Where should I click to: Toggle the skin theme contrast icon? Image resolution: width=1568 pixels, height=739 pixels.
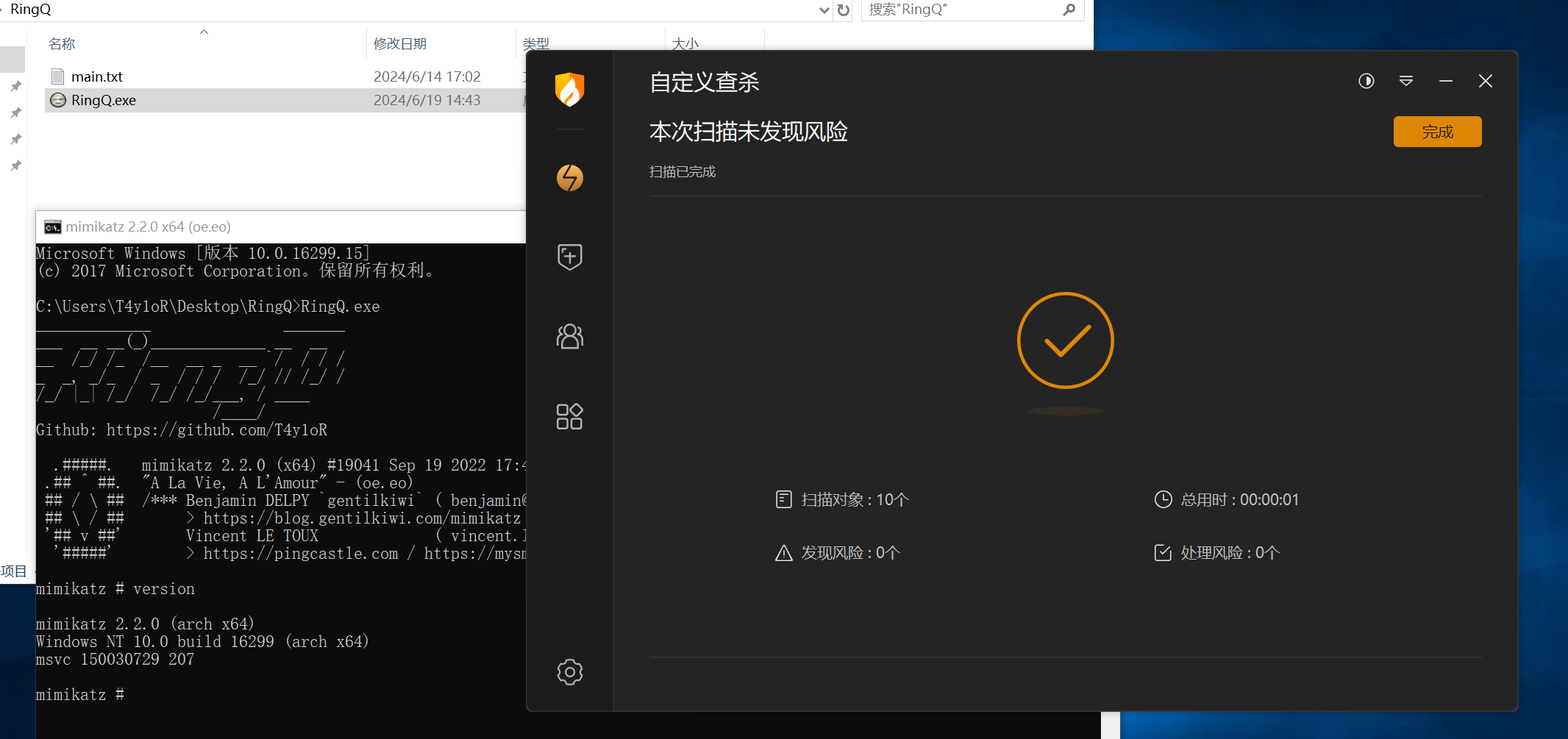click(x=1366, y=81)
